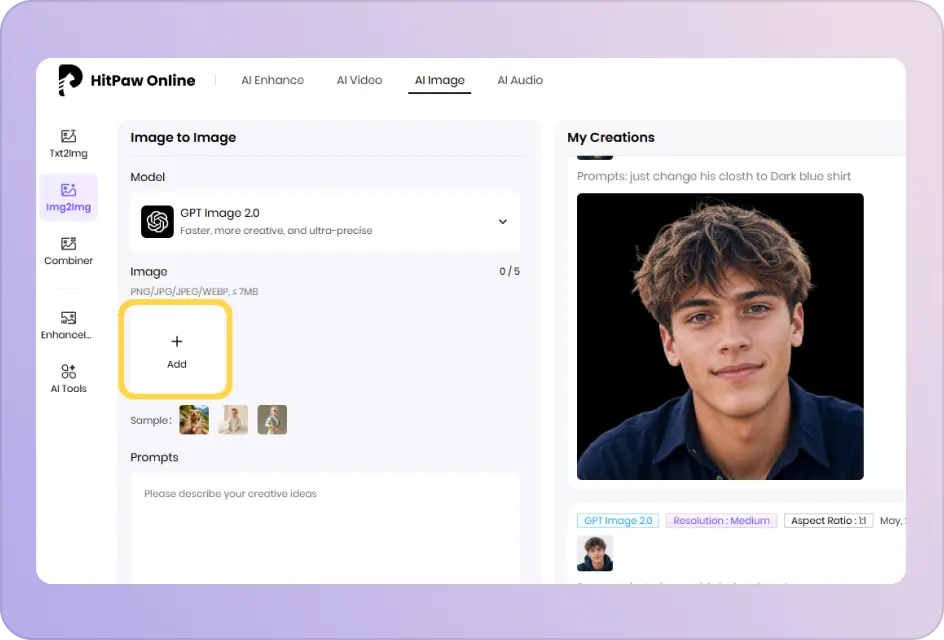
Task: Click the Aspect Ratio : 1:1 tag
Action: tap(828, 520)
